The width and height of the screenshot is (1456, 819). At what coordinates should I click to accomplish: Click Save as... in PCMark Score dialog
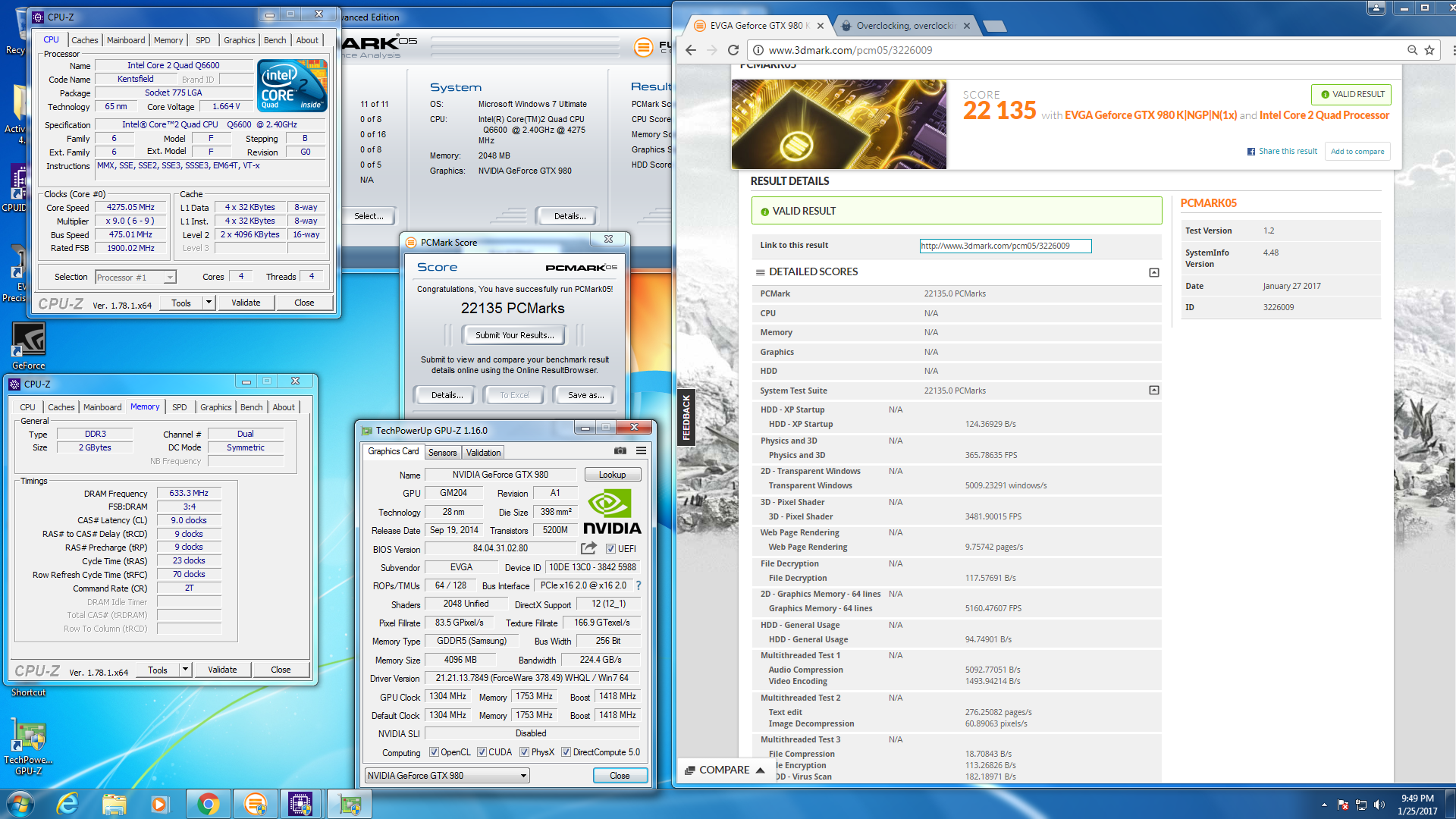[585, 395]
